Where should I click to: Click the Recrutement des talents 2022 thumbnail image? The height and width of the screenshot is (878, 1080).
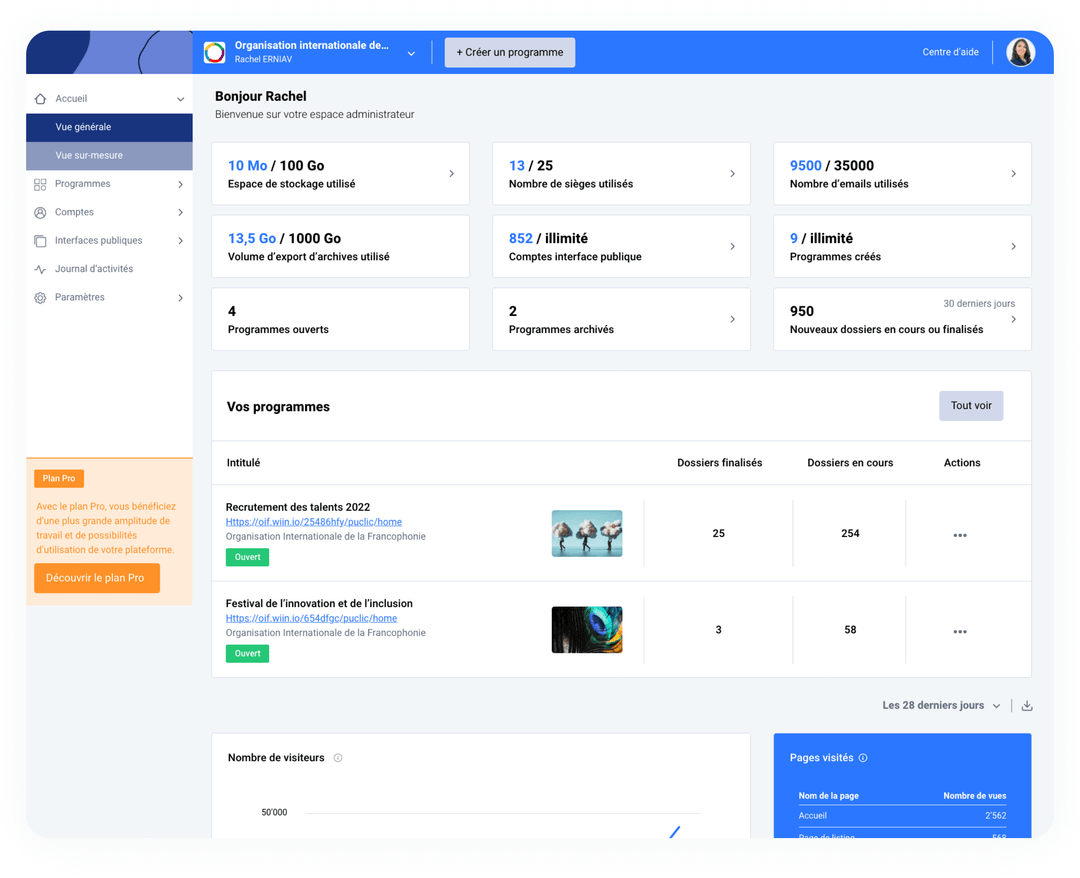click(586, 533)
